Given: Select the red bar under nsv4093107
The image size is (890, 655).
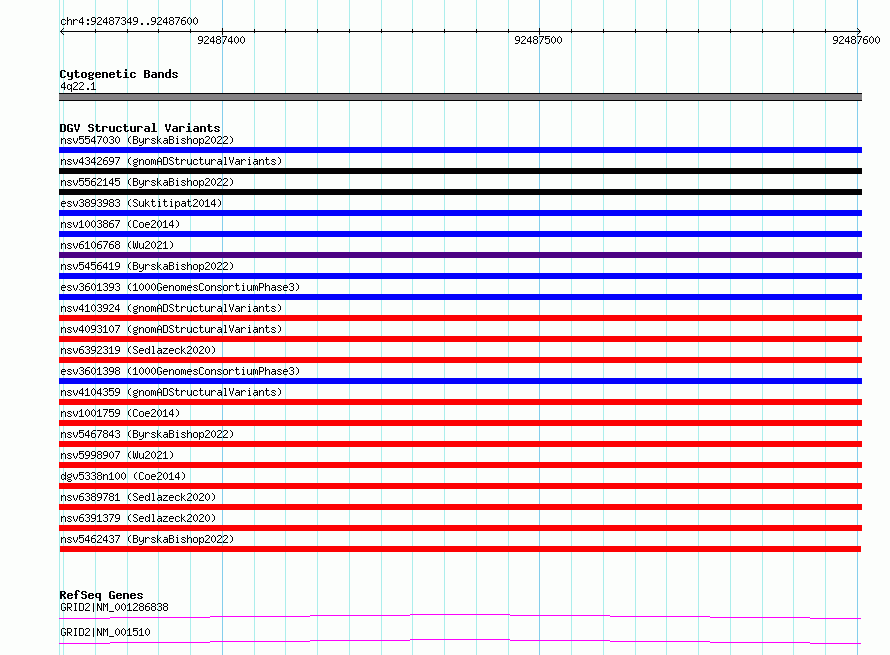Looking at the screenshot, I should pos(460,339).
